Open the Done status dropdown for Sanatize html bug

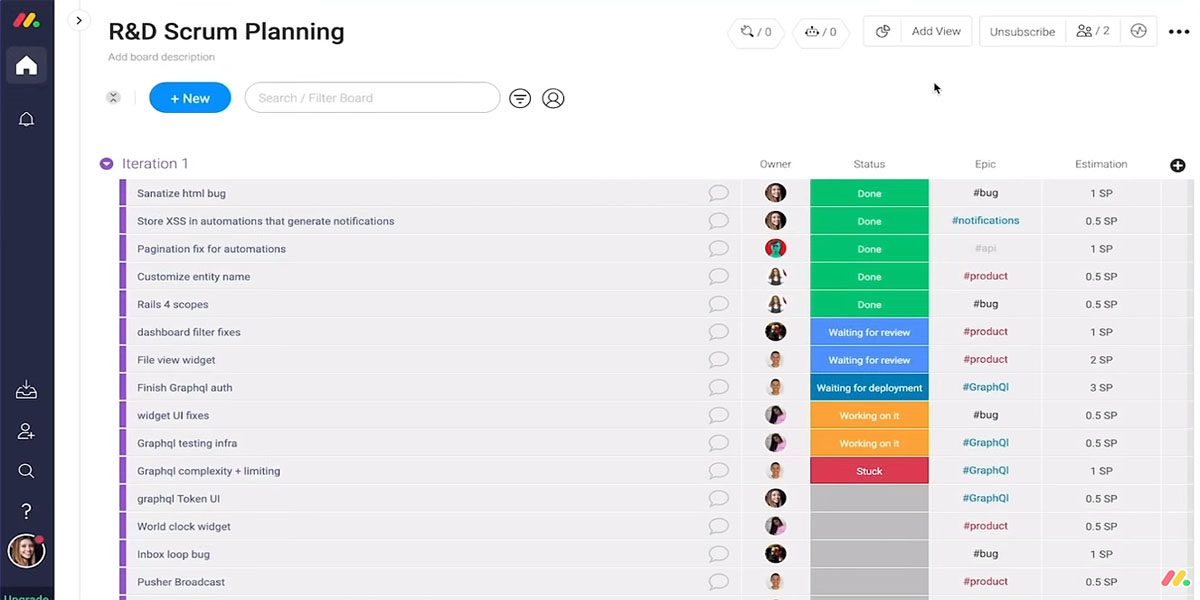[x=869, y=192]
